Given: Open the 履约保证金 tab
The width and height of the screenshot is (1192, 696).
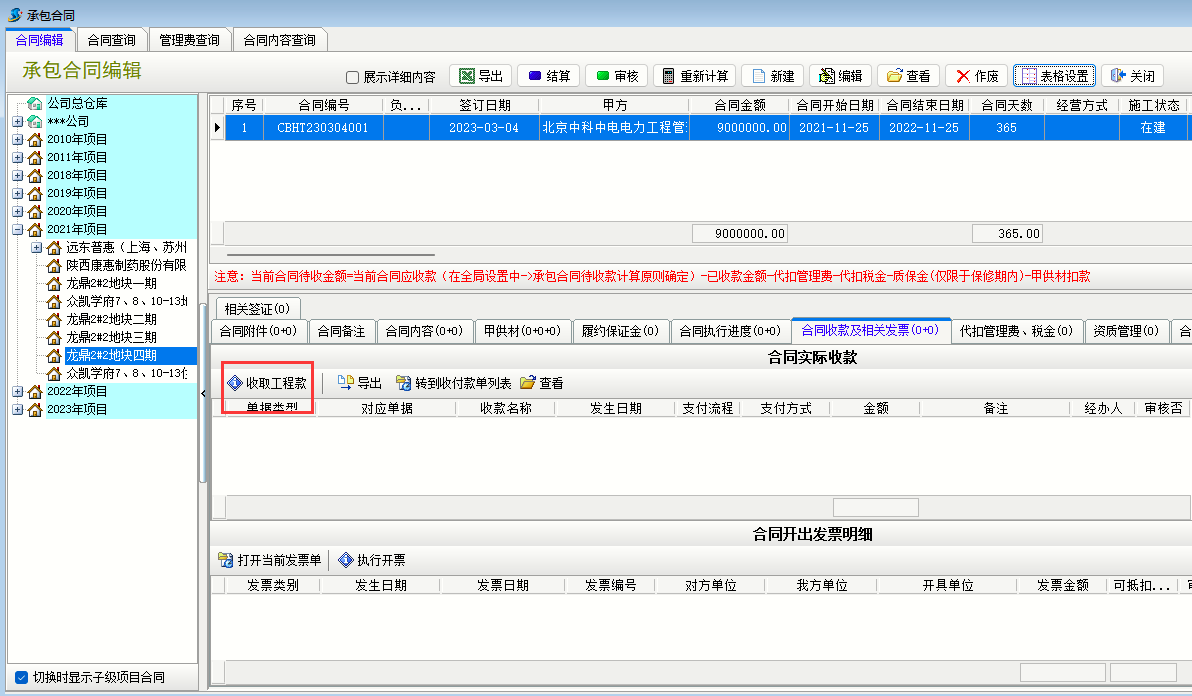Looking at the screenshot, I should pos(620,331).
